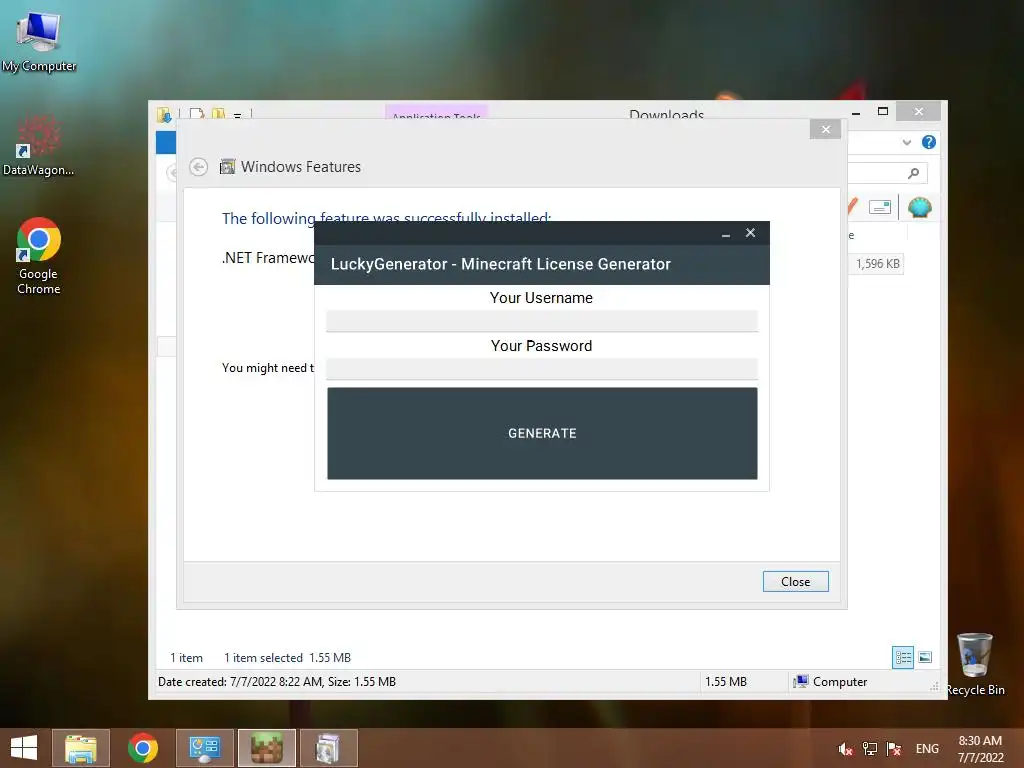Open Recycle Bin desktop icon
Screen dimensions: 1024x768
click(975, 664)
